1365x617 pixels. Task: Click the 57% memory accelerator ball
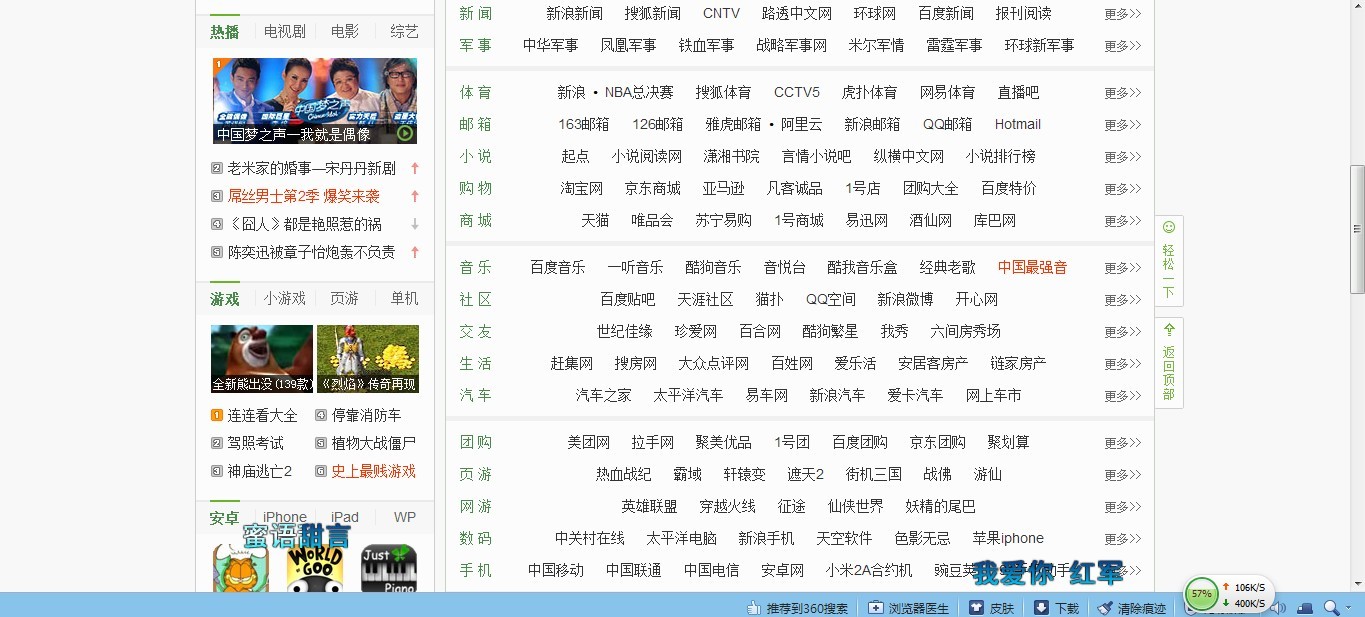coord(1201,594)
